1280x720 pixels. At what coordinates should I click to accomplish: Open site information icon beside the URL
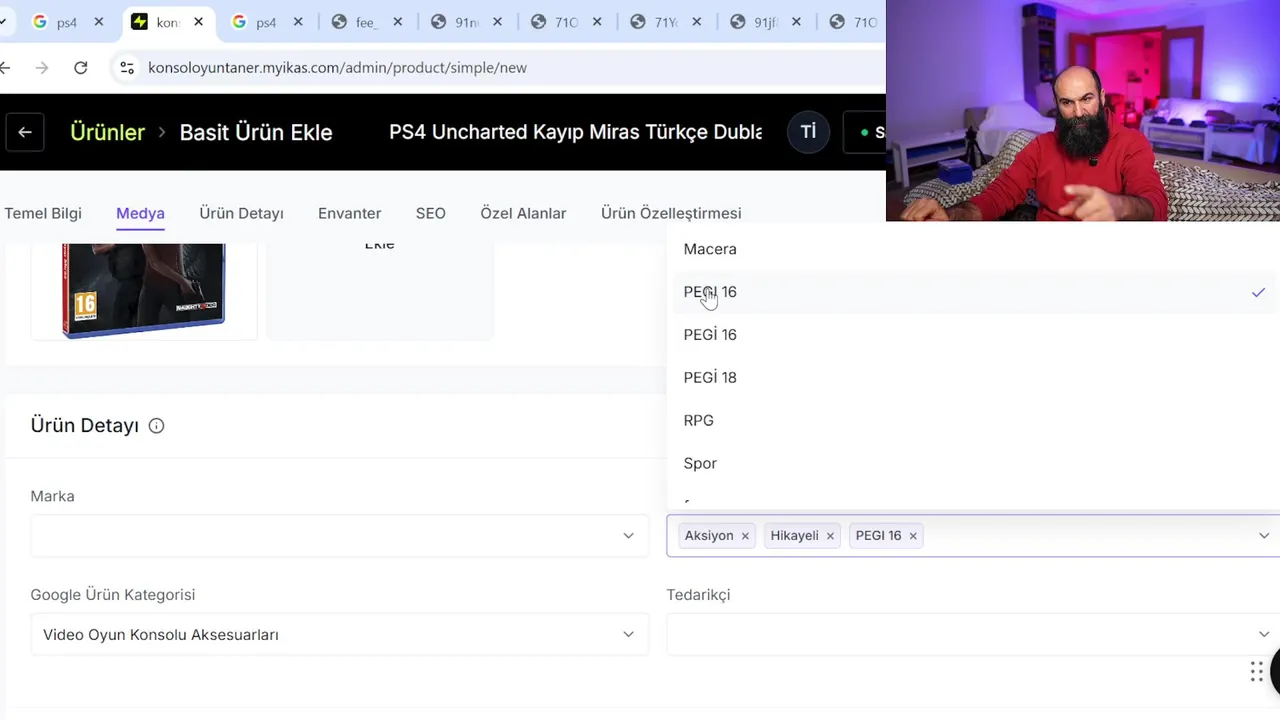coord(127,67)
